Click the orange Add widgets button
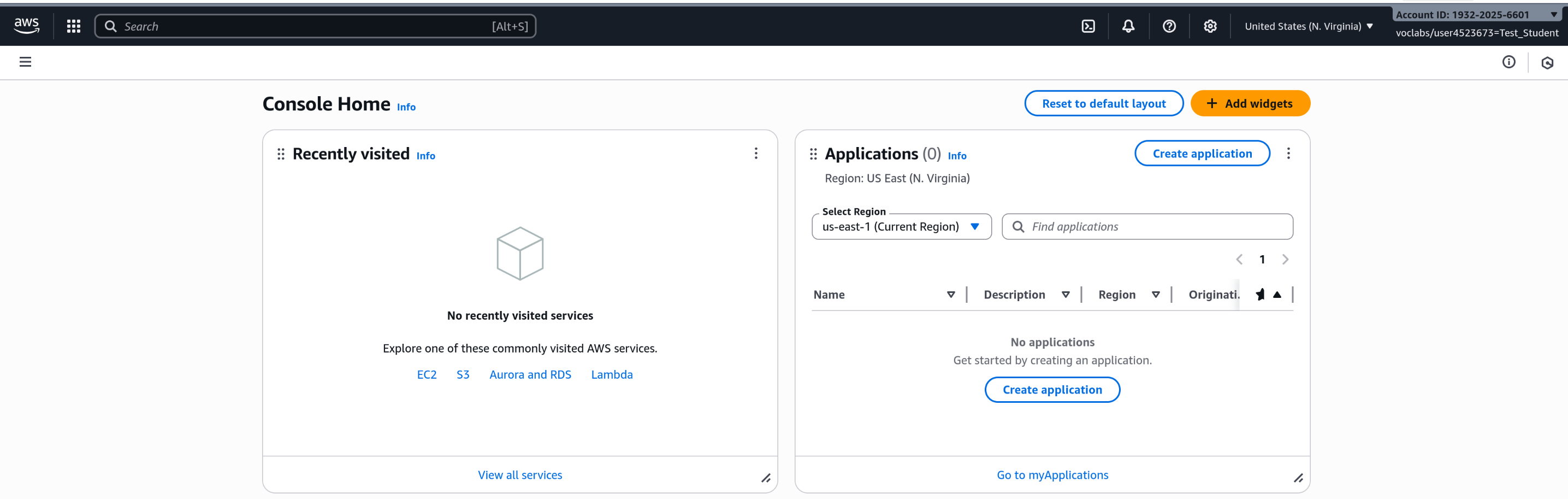Image resolution: width=1568 pixels, height=499 pixels. [x=1250, y=104]
